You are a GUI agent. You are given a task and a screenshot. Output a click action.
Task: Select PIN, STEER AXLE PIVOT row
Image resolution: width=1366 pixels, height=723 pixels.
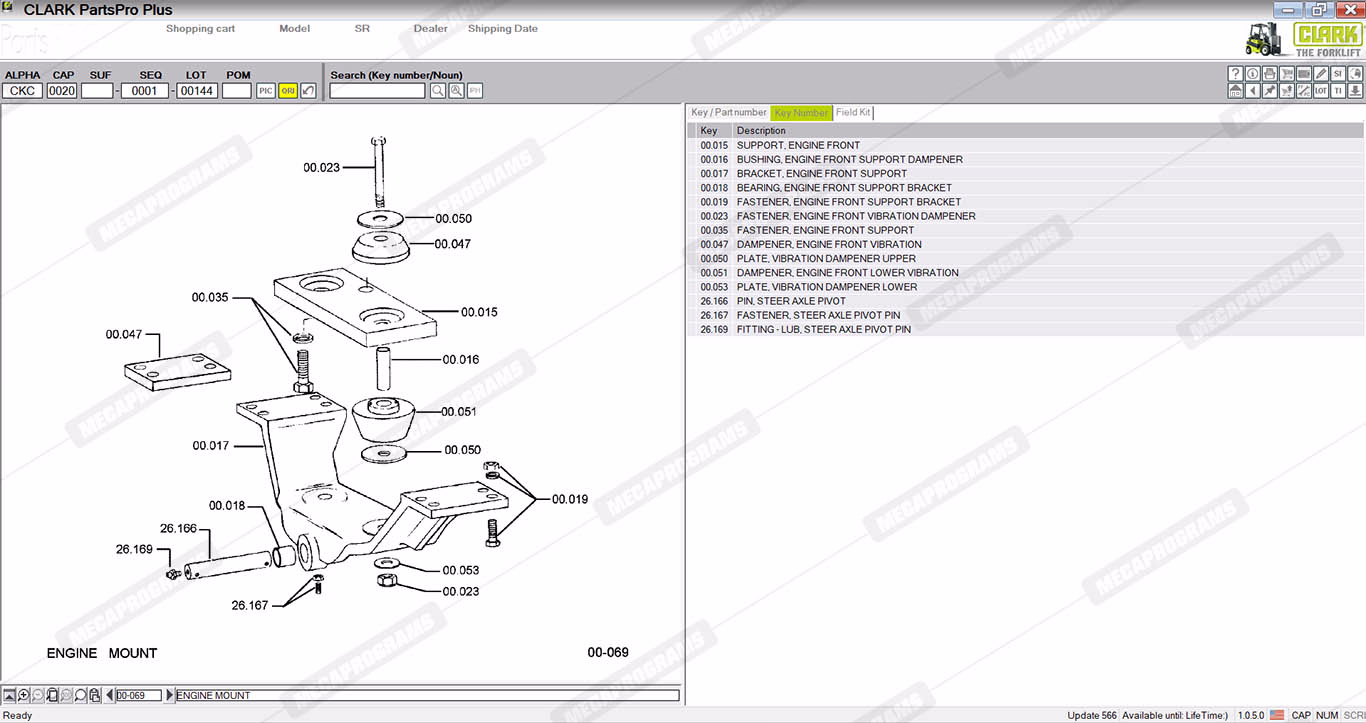click(x=791, y=301)
